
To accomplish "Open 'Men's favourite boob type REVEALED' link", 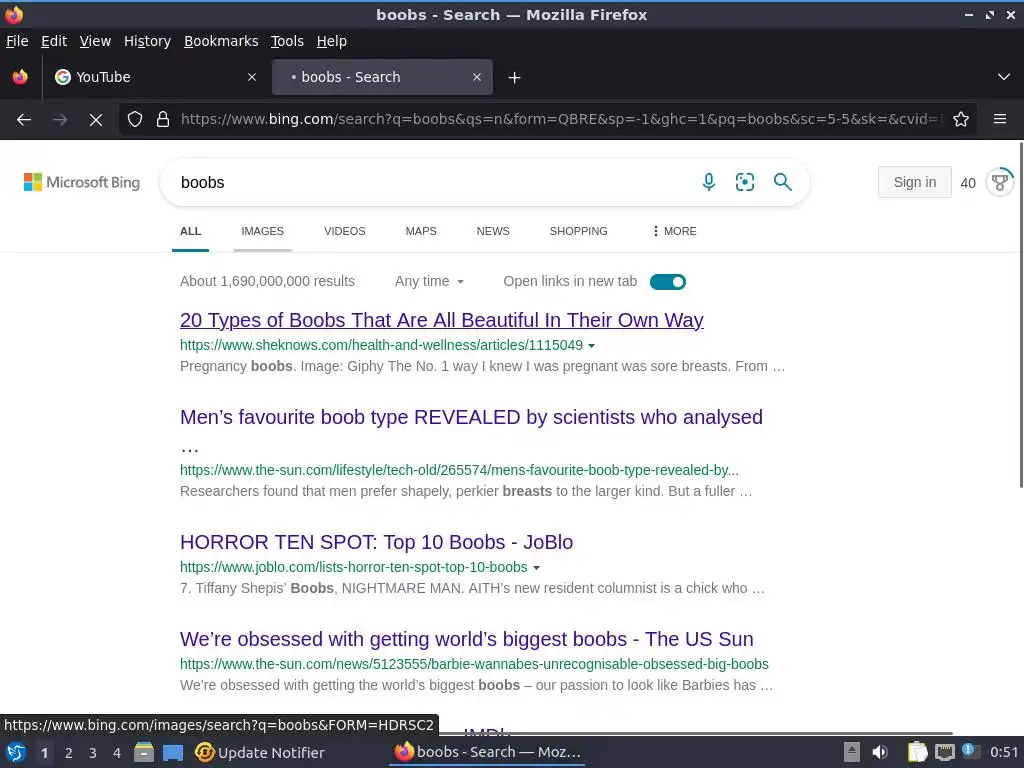I will tap(472, 417).
